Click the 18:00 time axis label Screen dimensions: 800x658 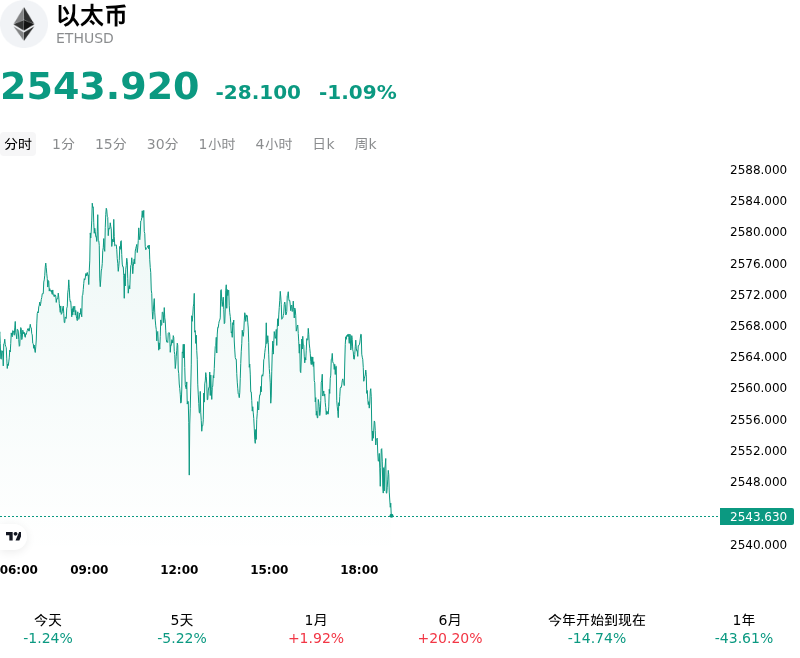(x=359, y=570)
